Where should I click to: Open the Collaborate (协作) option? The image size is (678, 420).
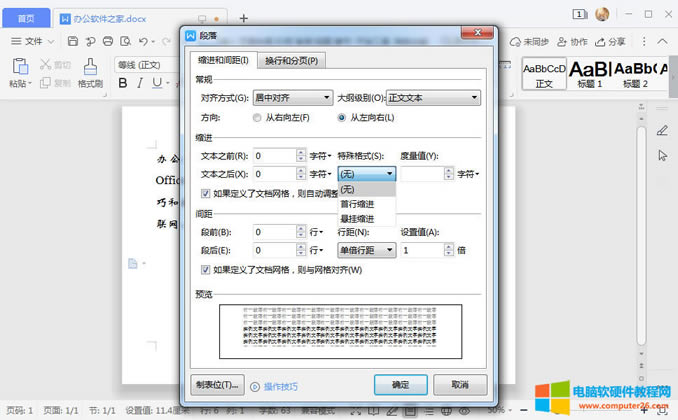[572, 42]
